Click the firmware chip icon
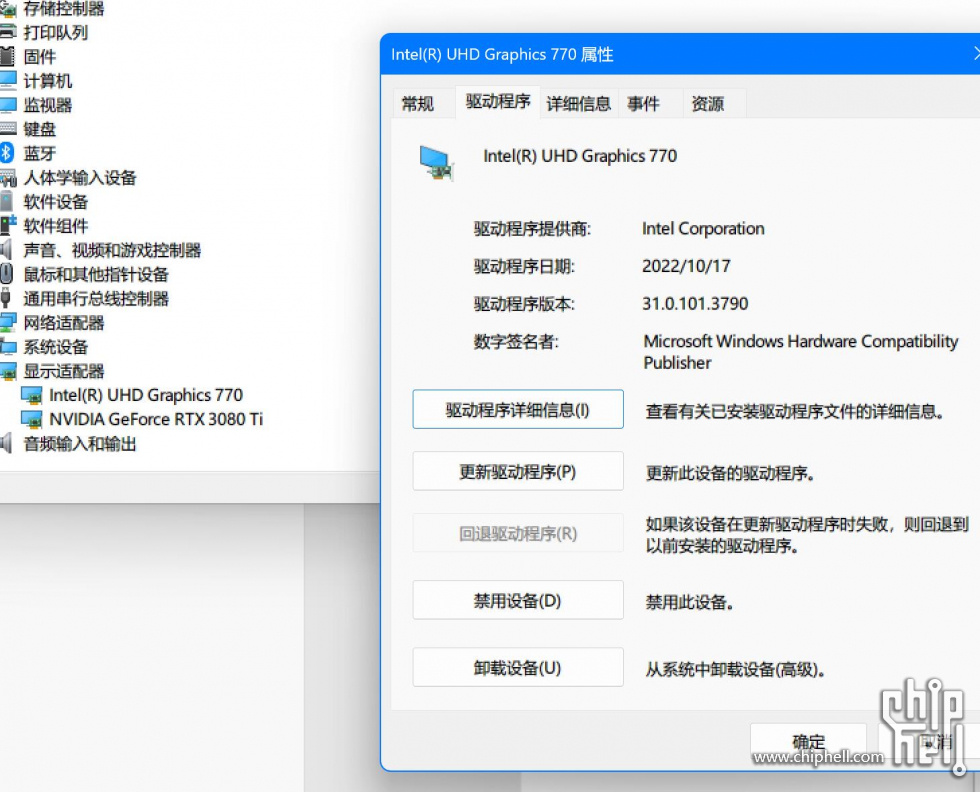Viewport: 980px width, 792px height. (x=7, y=56)
